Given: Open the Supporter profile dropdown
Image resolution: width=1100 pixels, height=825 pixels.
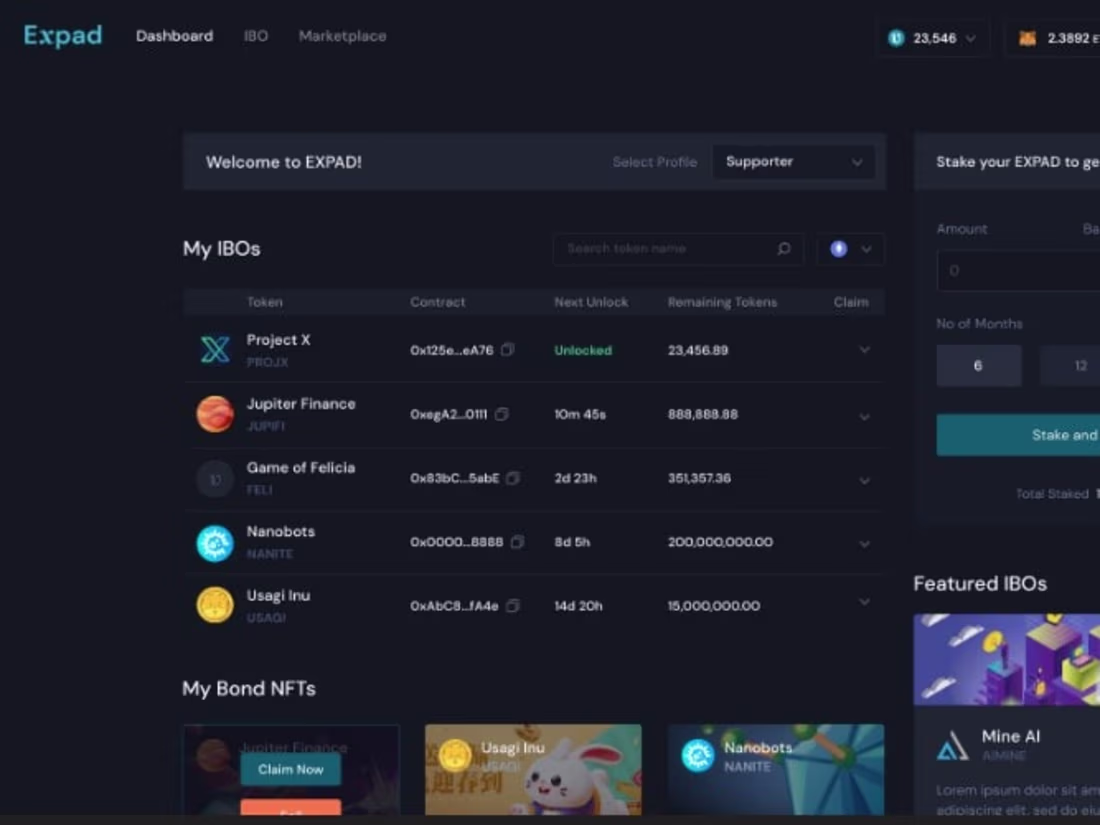Looking at the screenshot, I should point(793,161).
